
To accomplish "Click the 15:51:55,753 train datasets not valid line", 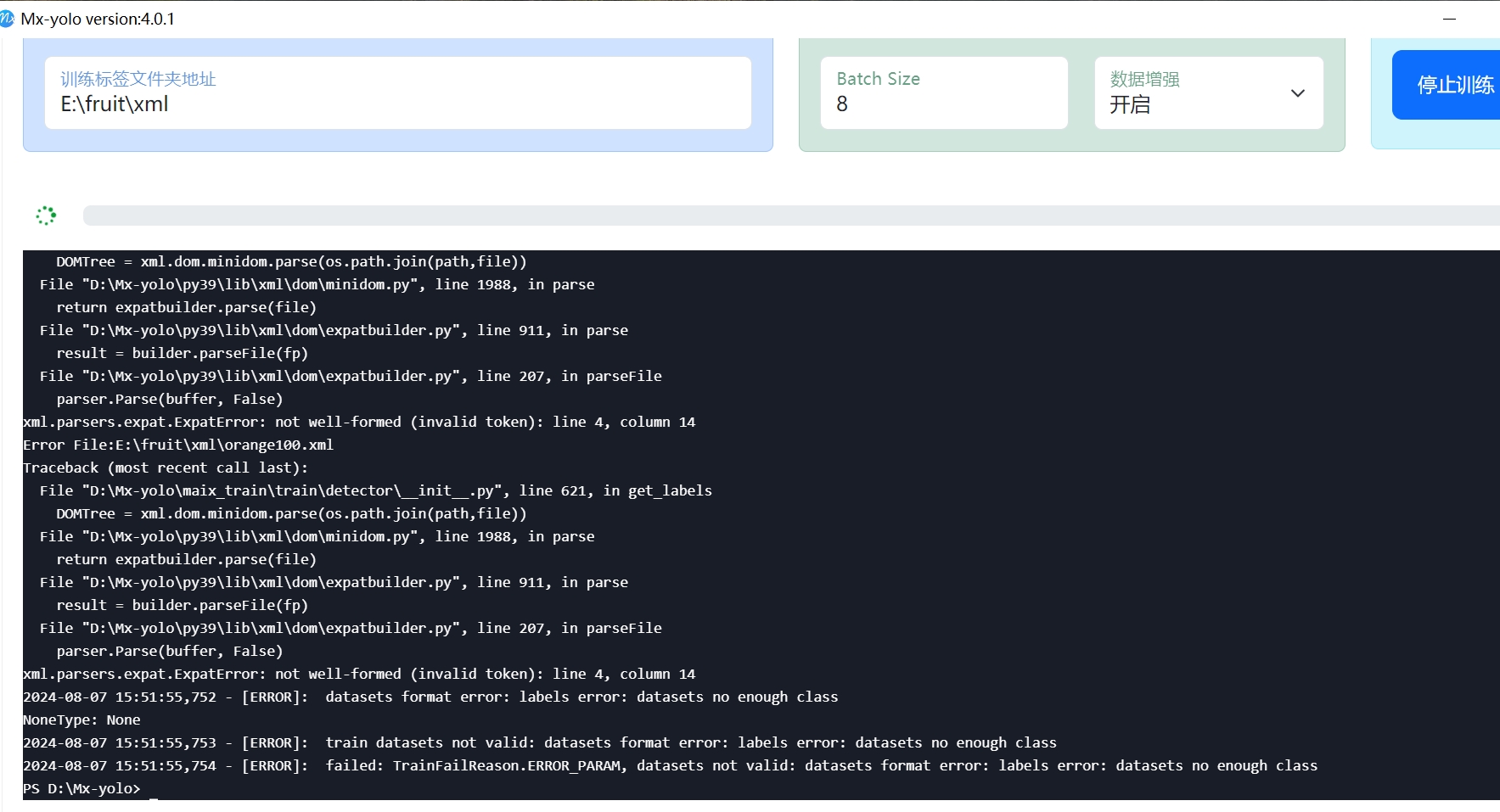I will [540, 742].
